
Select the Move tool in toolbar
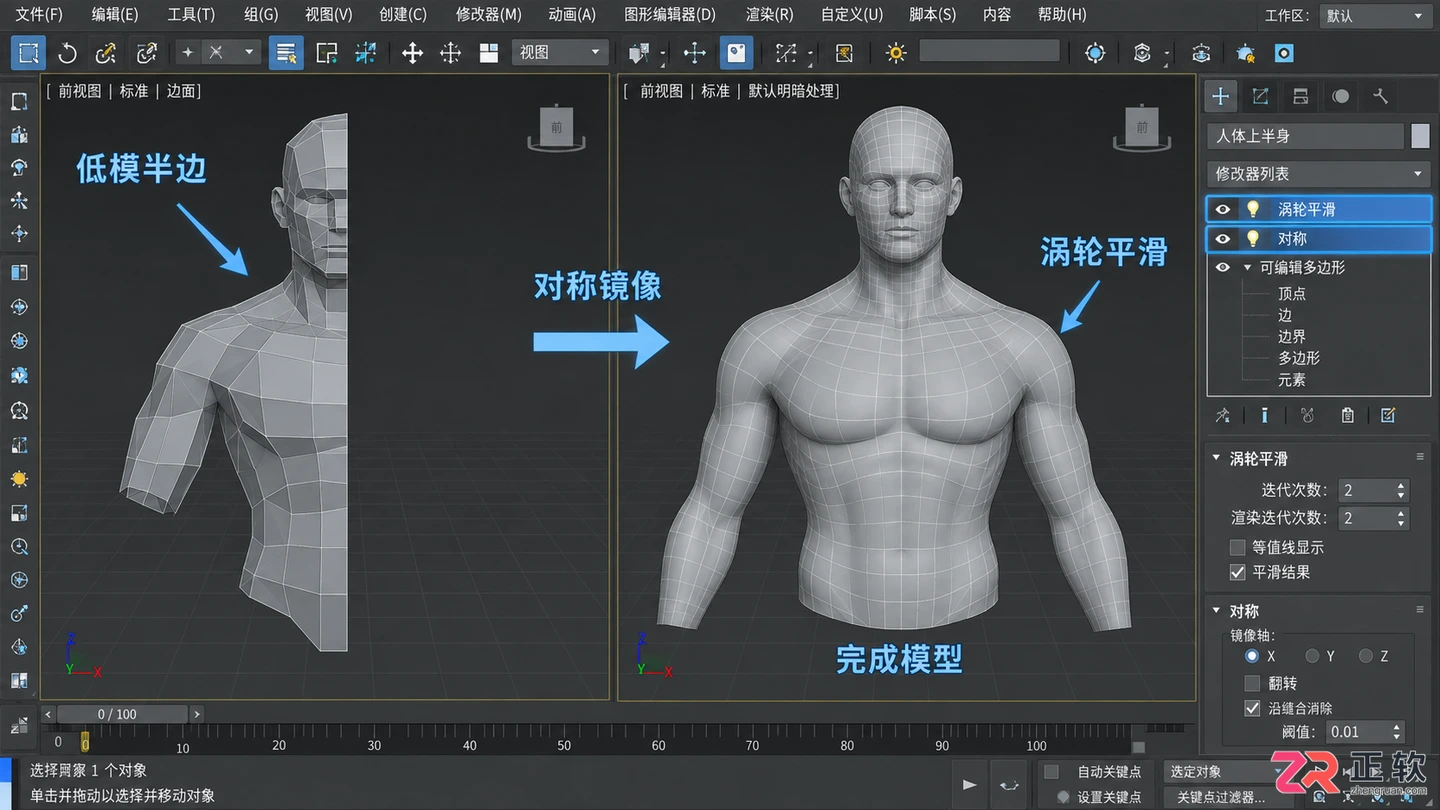tap(412, 53)
